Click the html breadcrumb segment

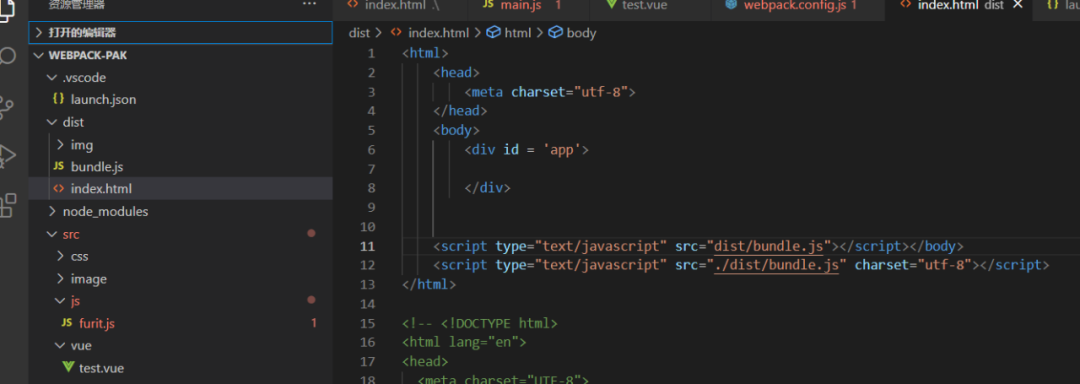tap(518, 33)
